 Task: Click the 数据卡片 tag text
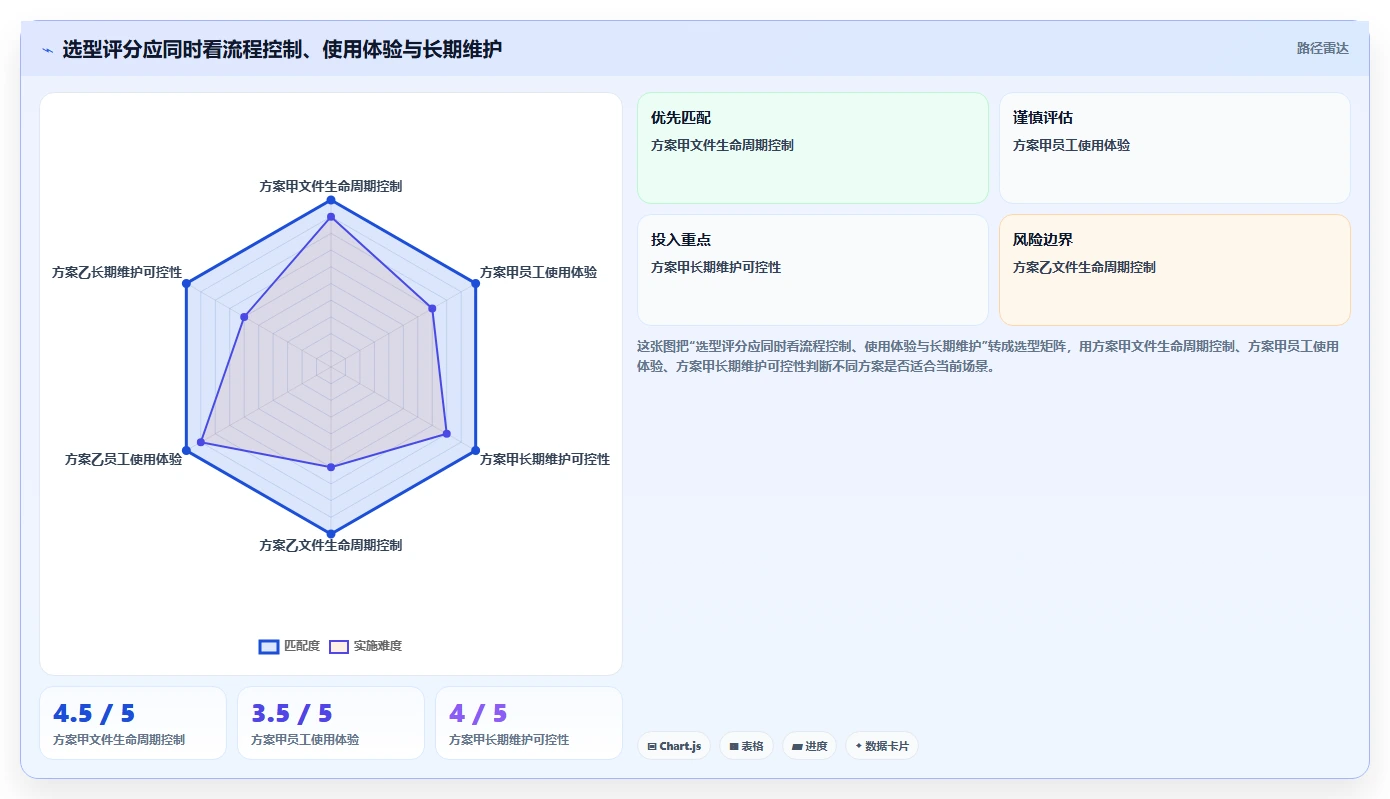click(x=887, y=746)
